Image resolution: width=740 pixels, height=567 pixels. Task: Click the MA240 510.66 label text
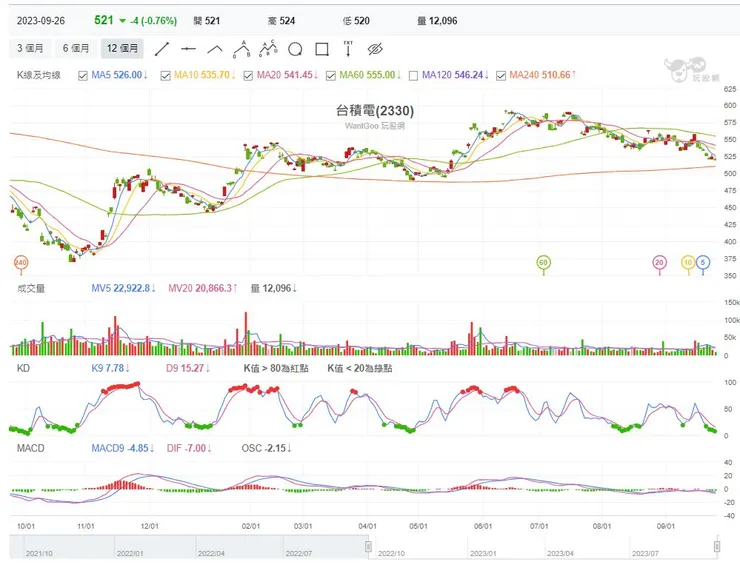point(543,75)
